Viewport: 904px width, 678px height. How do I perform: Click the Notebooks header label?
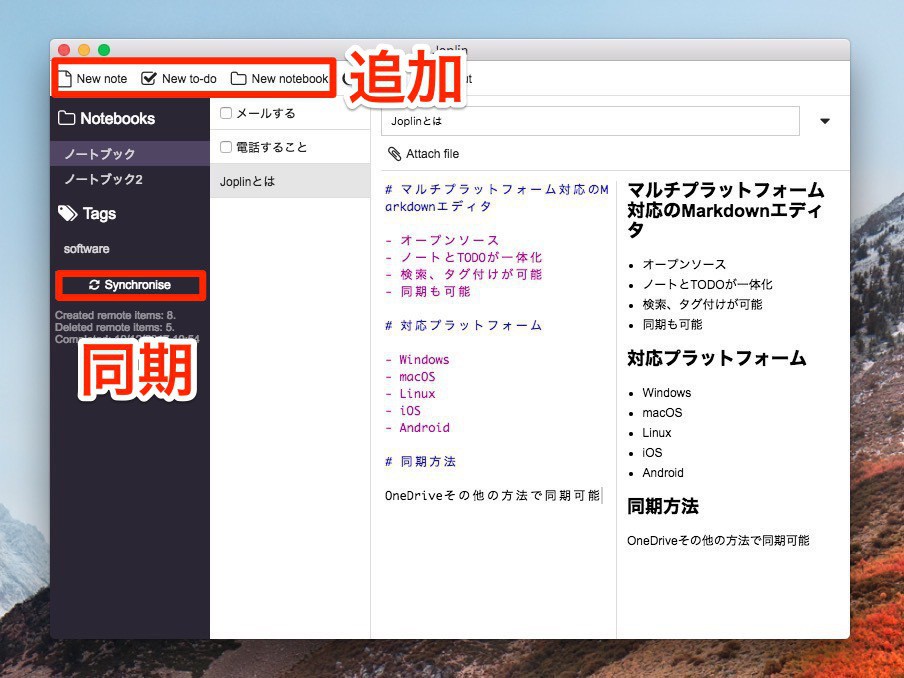click(117, 118)
